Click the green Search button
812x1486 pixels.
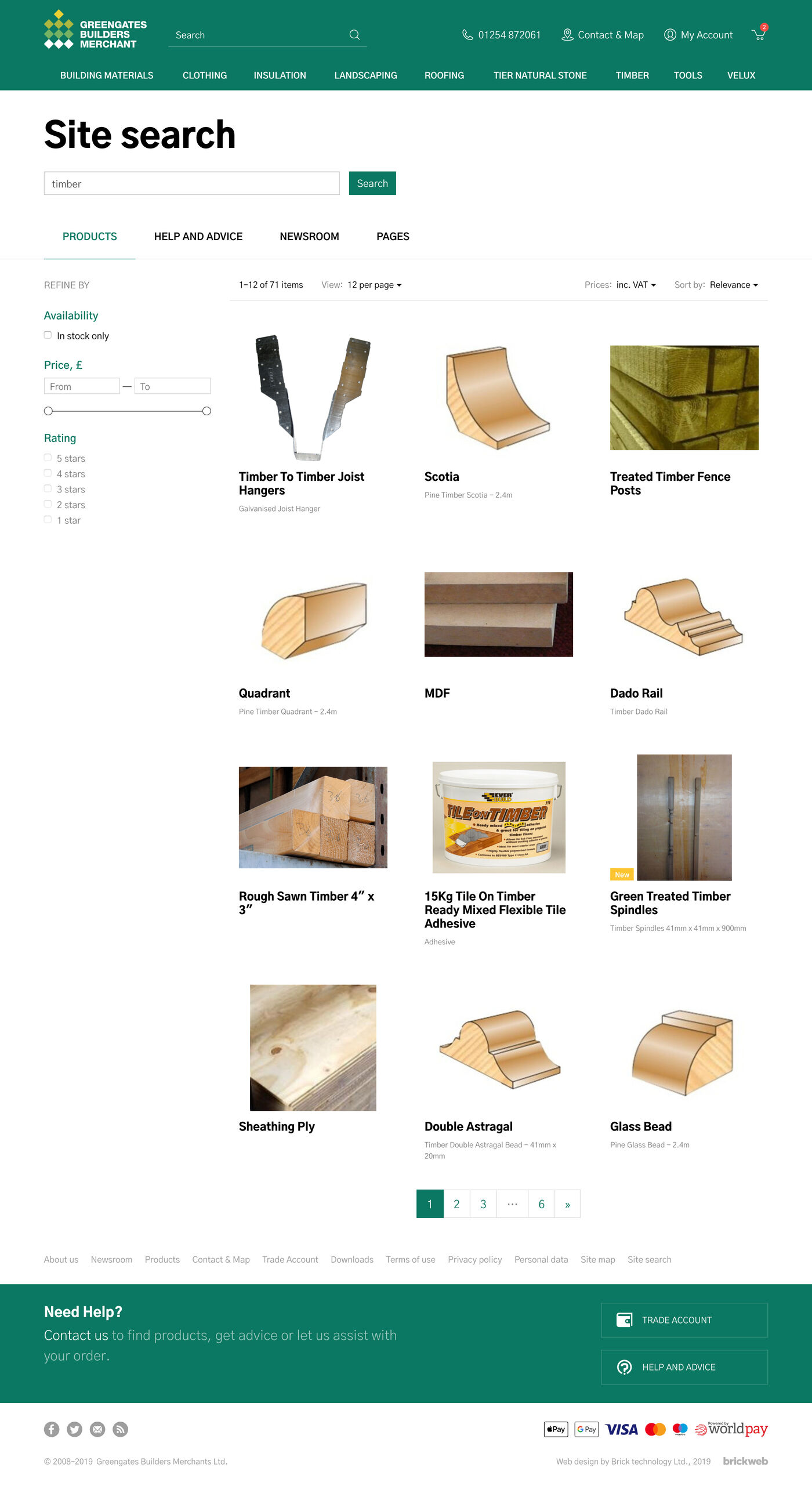pos(372,183)
